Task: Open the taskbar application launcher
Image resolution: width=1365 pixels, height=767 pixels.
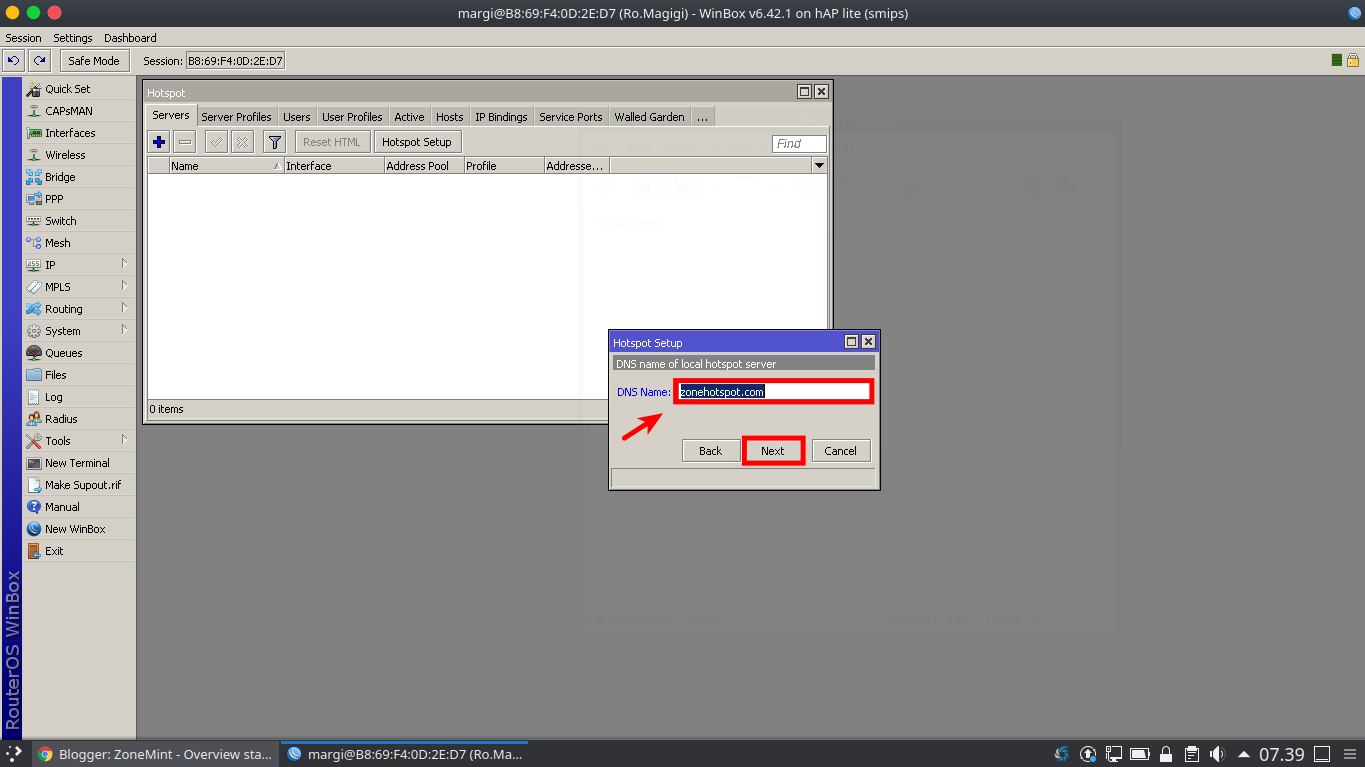Action: click(x=14, y=754)
